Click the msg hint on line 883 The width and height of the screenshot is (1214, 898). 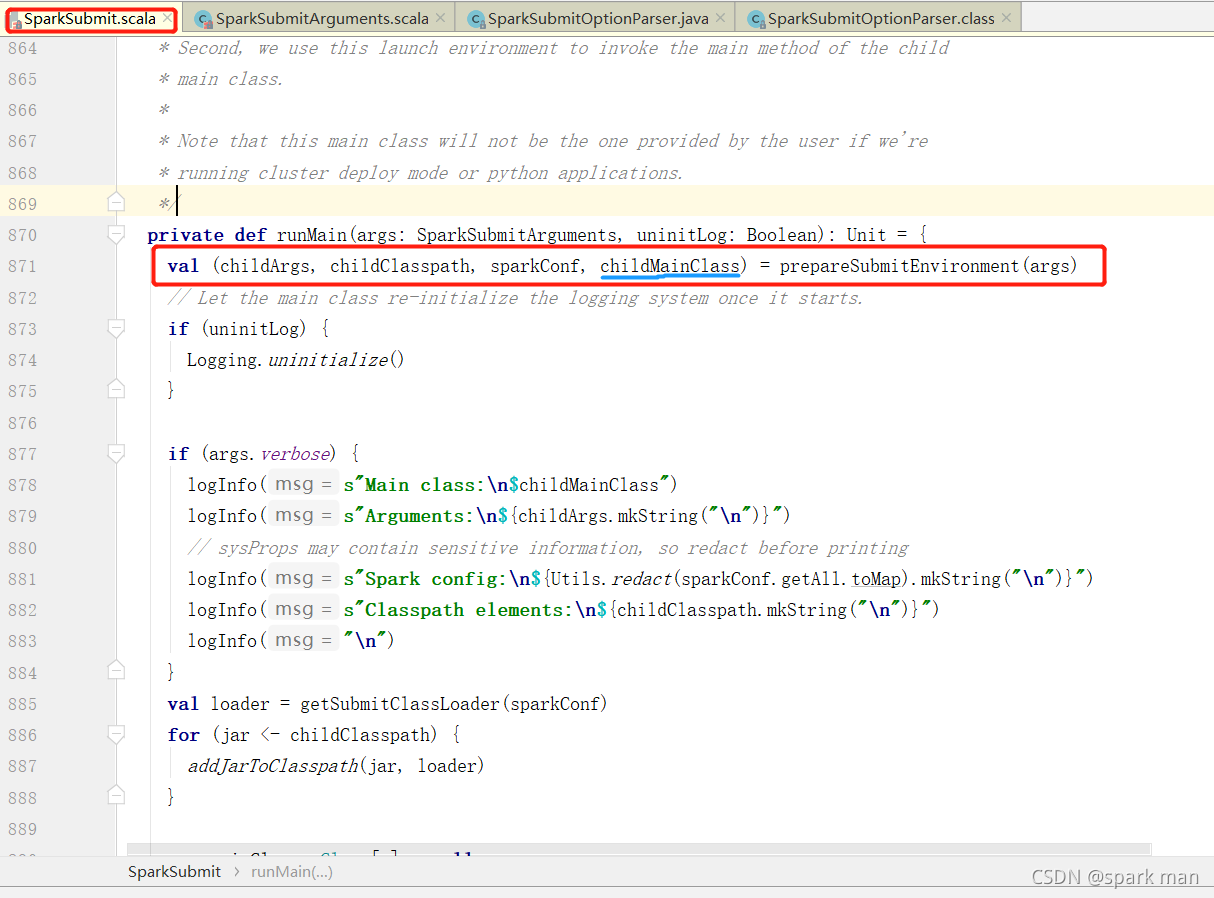[x=303, y=640]
